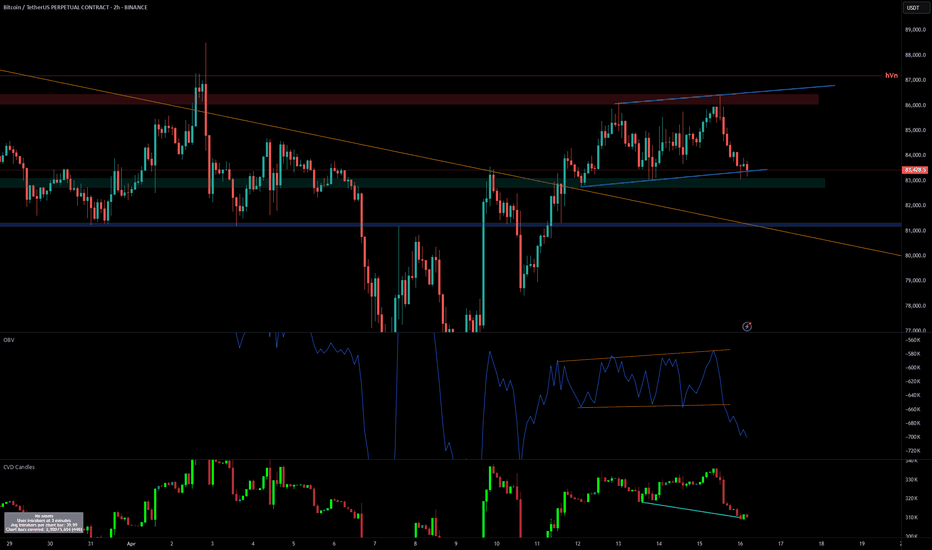Select the teal divergence line in CVD pane
Screen dimensions: 932x550
692,511
